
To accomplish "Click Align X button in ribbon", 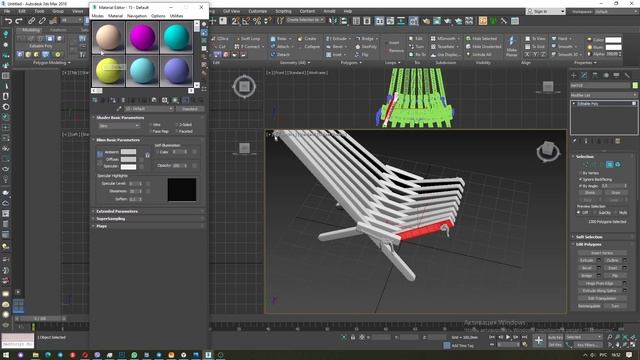I will 527,54.
